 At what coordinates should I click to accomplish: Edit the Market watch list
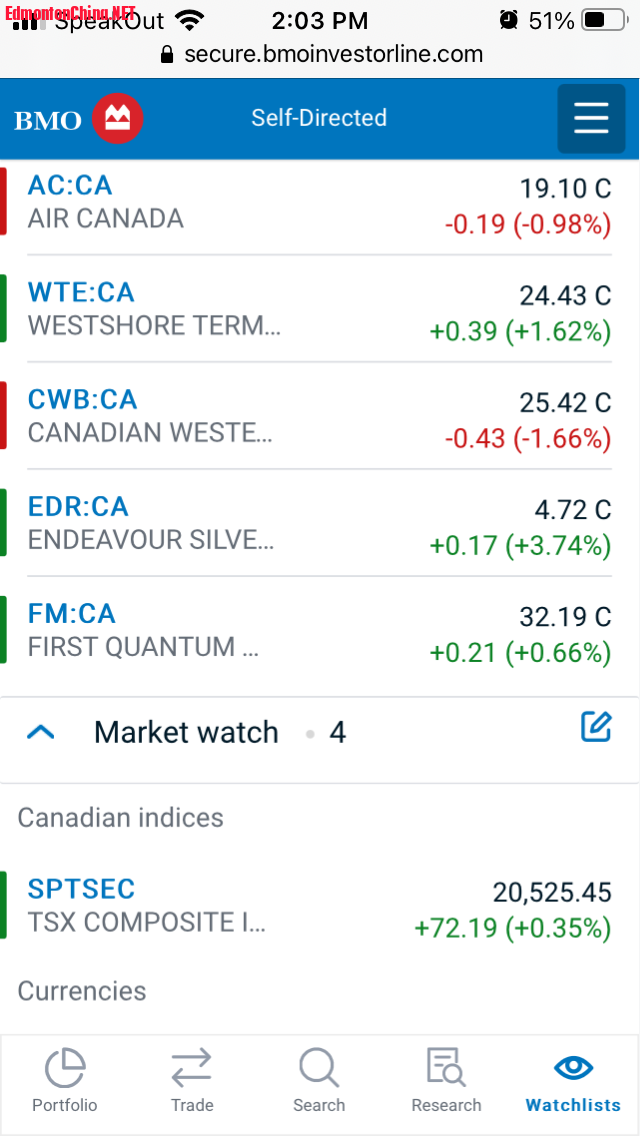[x=596, y=727]
